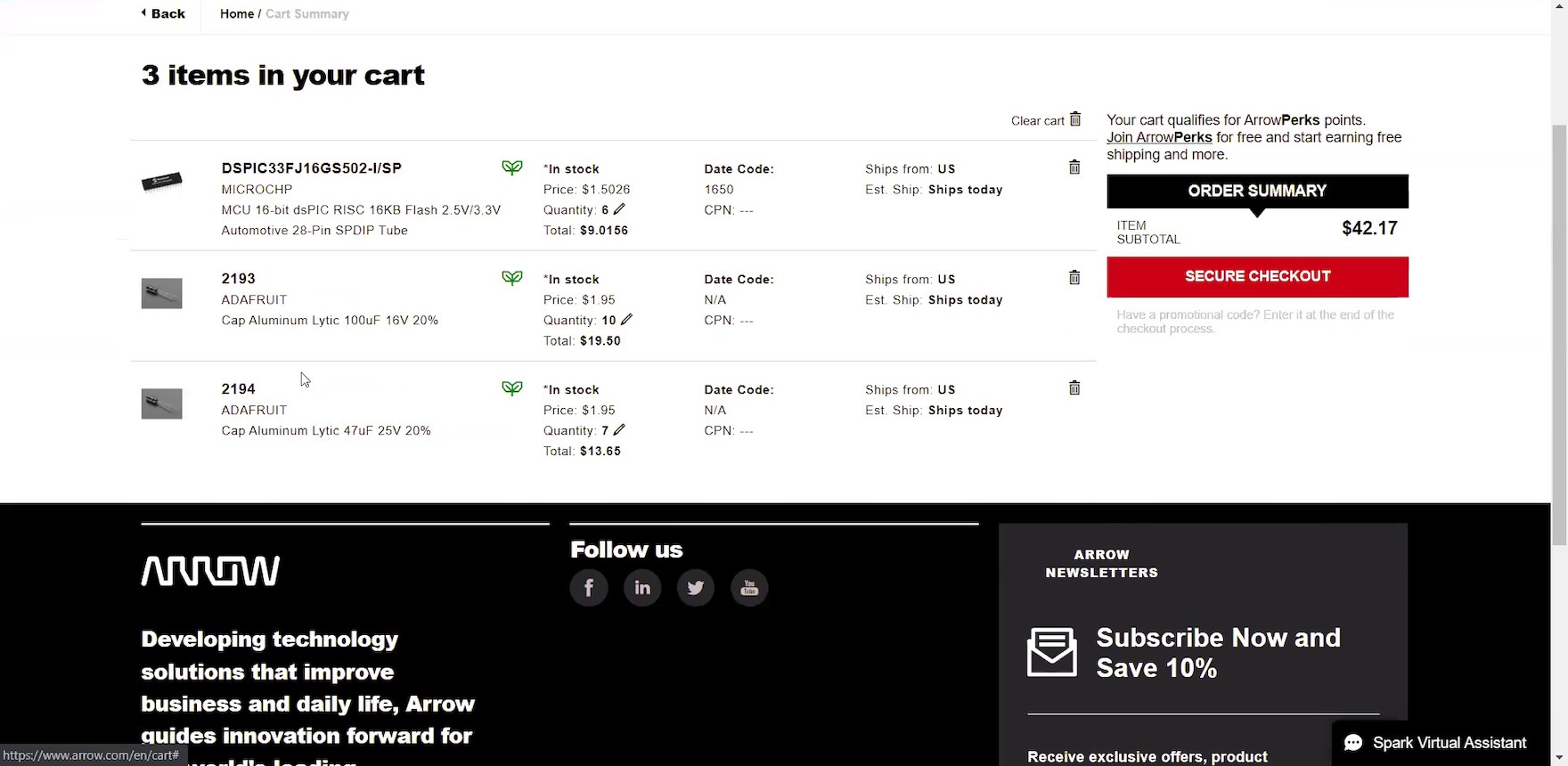Open Arrow's Twitter page
The height and width of the screenshot is (766, 1568).
click(x=696, y=588)
